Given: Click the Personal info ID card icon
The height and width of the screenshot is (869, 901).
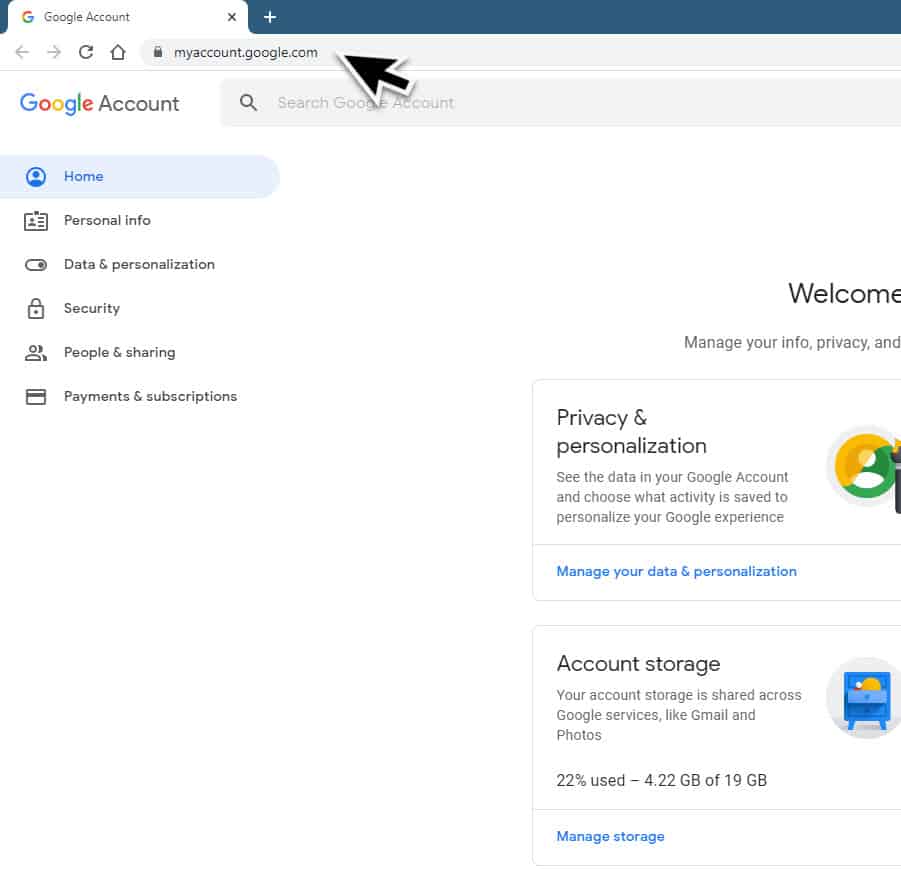Looking at the screenshot, I should pos(36,221).
